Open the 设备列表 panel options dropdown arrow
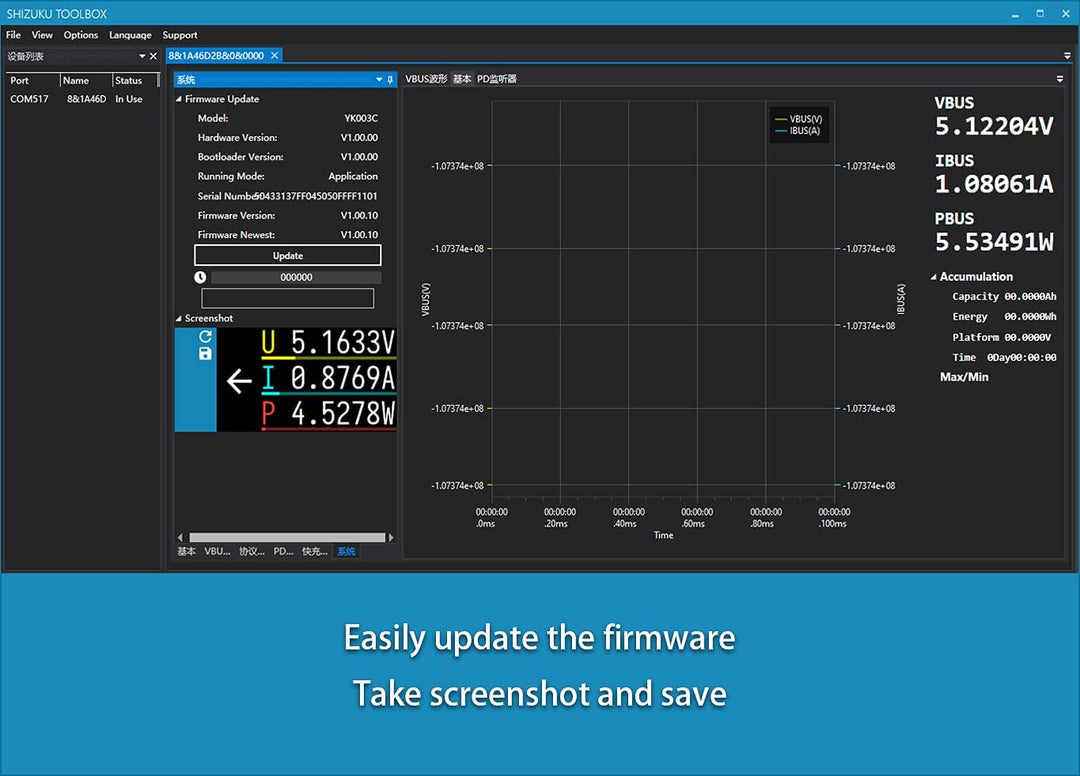 (142, 56)
